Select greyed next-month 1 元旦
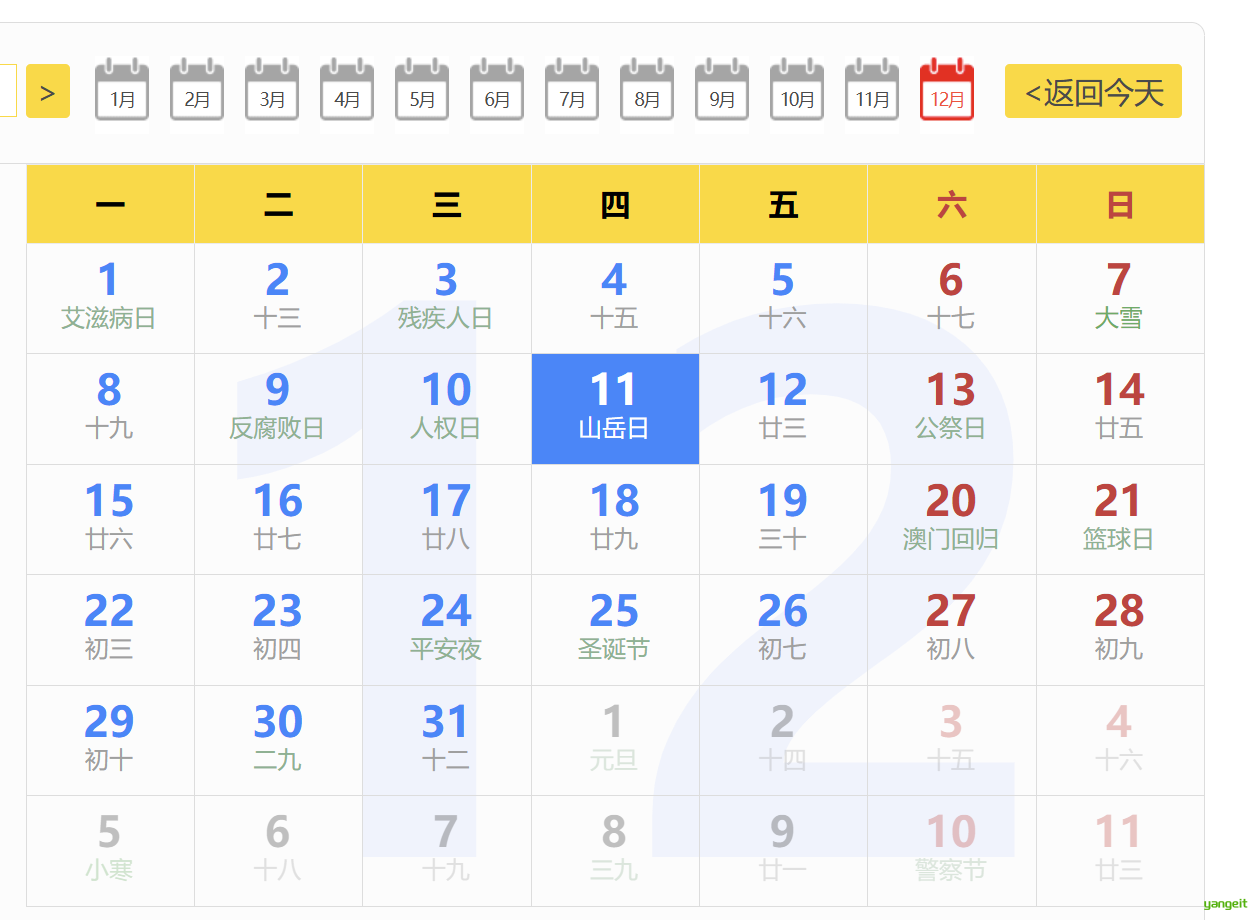1258x920 pixels. [615, 739]
